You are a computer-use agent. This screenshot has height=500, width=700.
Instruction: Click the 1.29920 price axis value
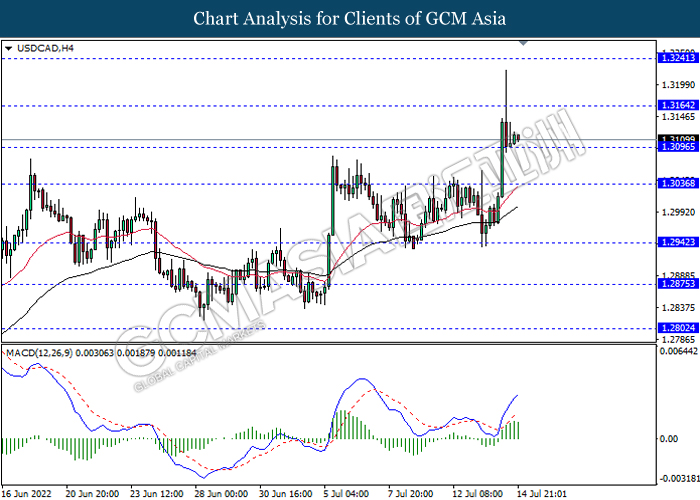tap(679, 212)
